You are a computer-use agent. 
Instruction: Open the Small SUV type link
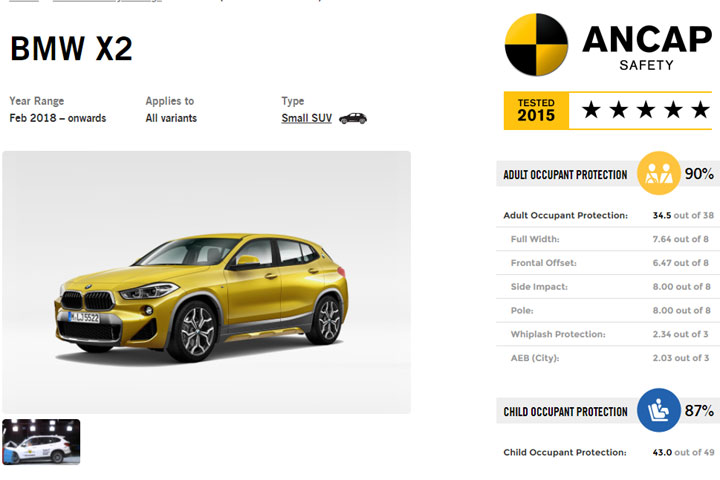coord(306,118)
